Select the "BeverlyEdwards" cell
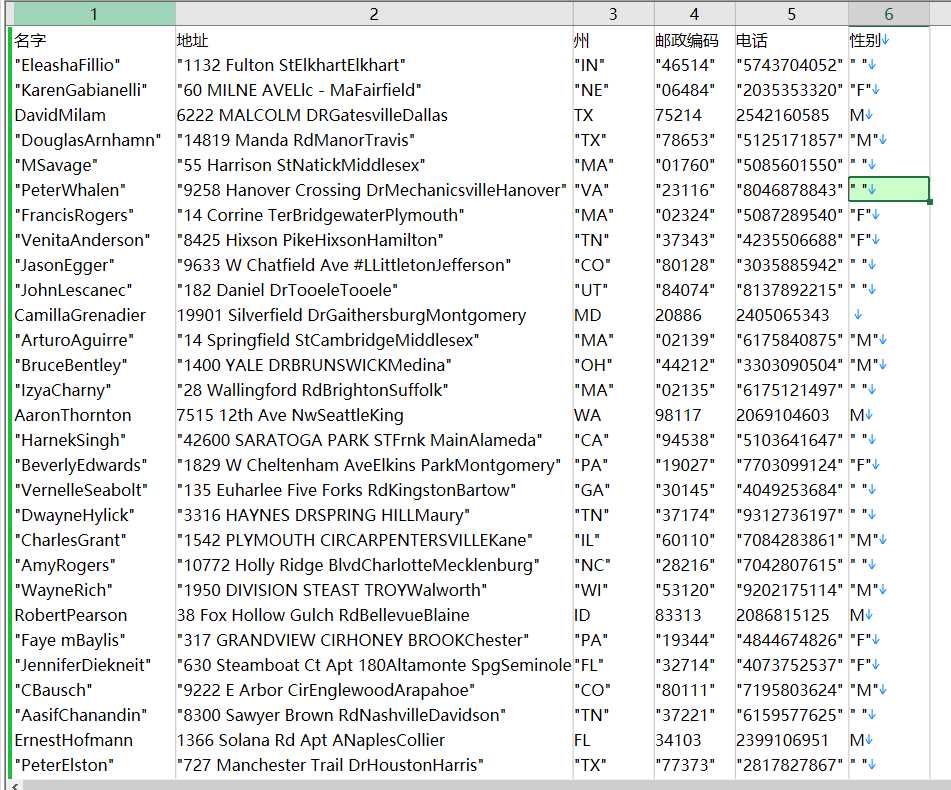 tap(93, 466)
